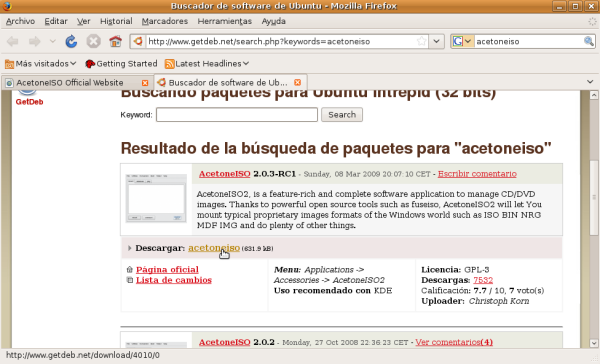This screenshot has height=364, width=600.
Task: Select the 'Licencia: GPL-3' text
Action: tap(455, 269)
